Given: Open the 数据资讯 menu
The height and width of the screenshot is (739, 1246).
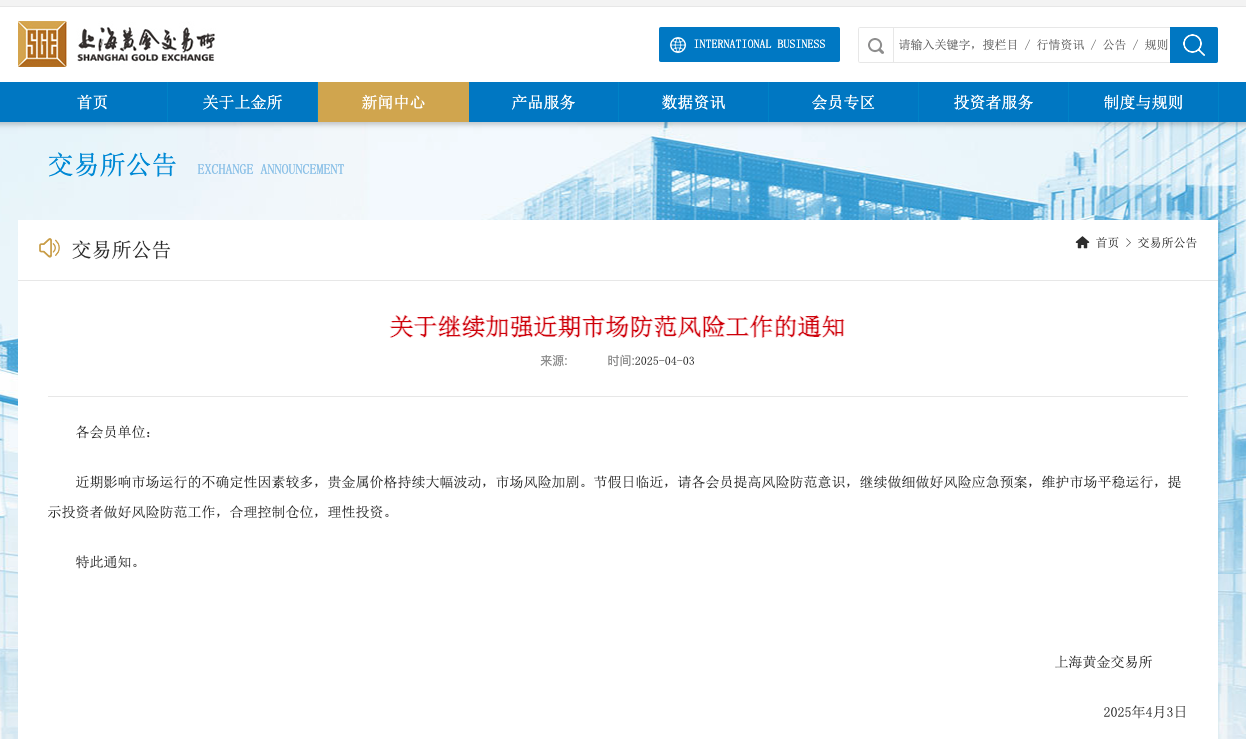Looking at the screenshot, I should pyautogui.click(x=693, y=102).
